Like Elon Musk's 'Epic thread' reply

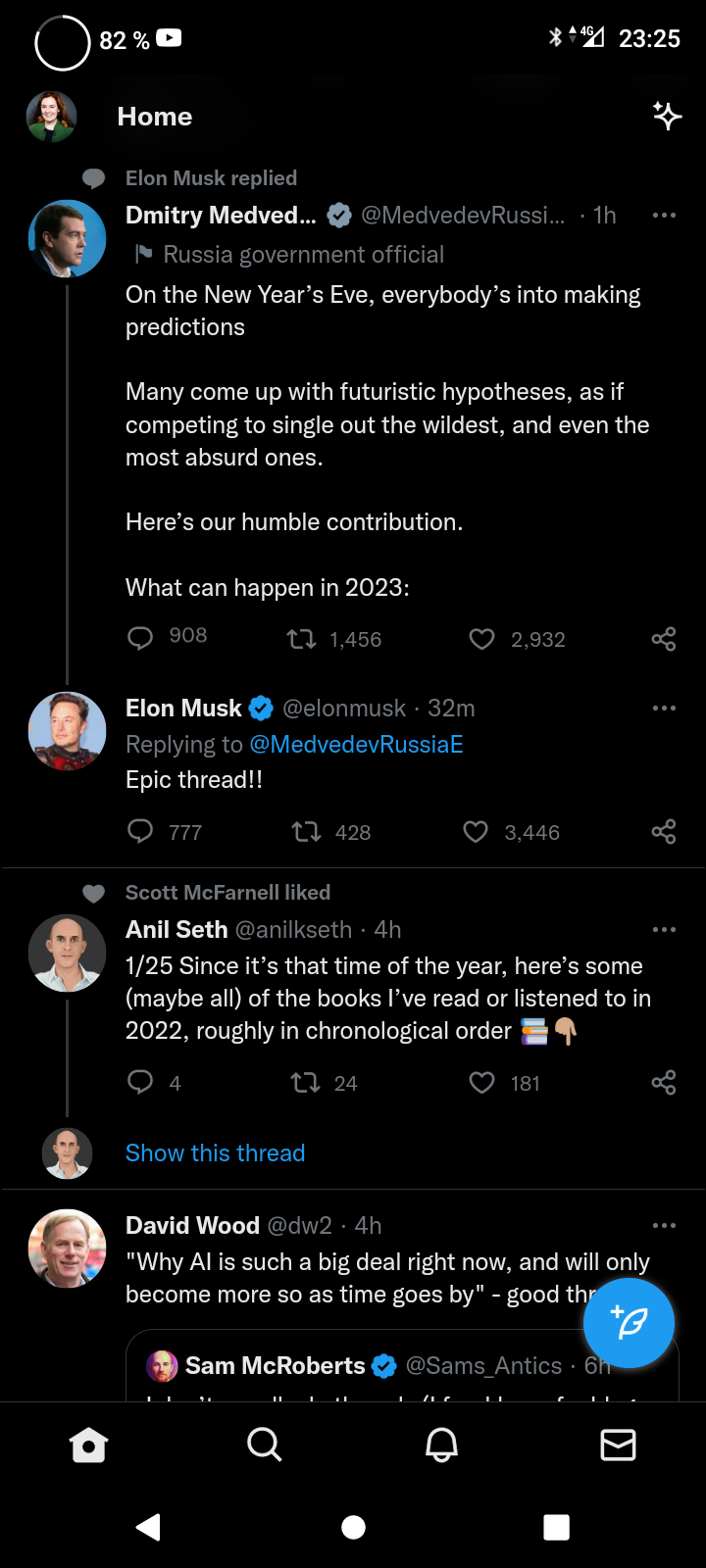(476, 832)
